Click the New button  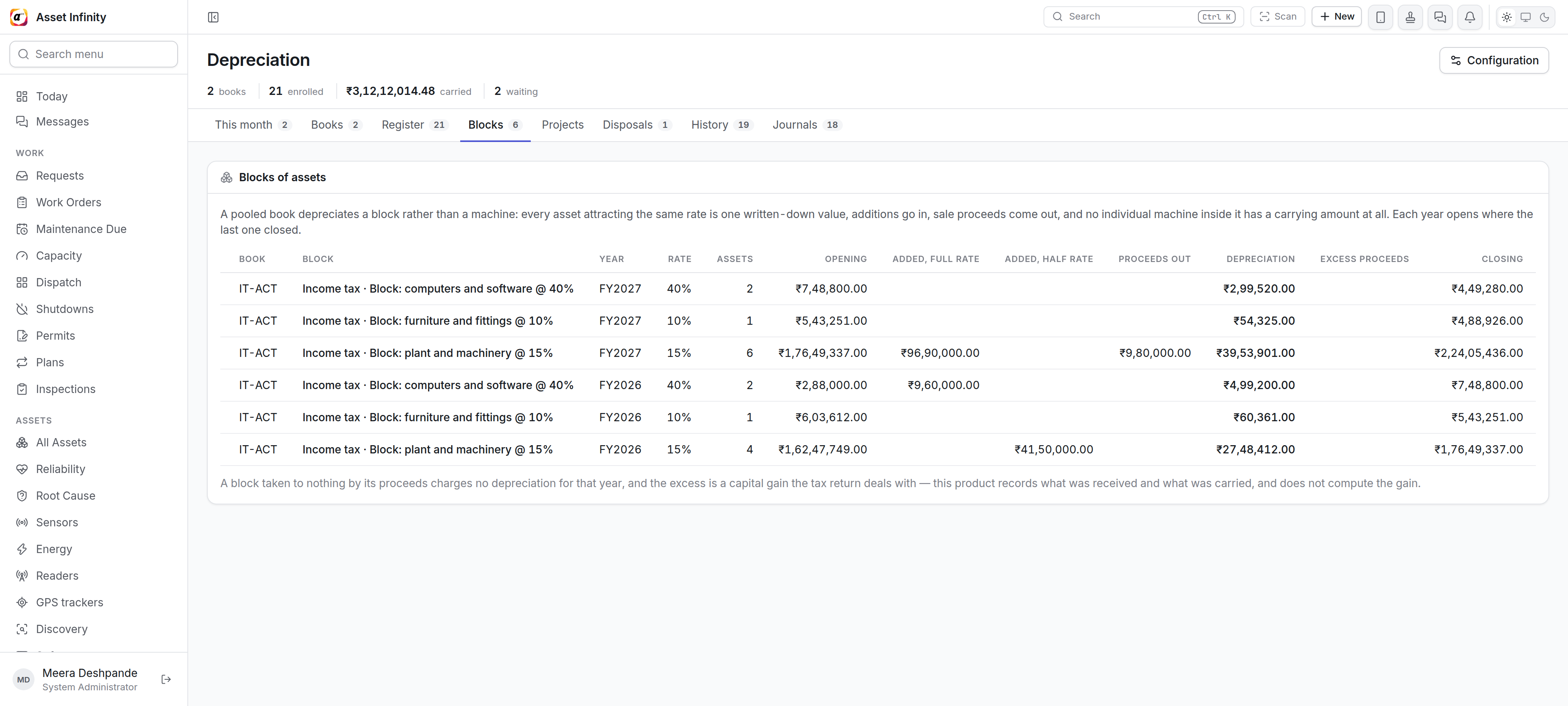pos(1337,16)
